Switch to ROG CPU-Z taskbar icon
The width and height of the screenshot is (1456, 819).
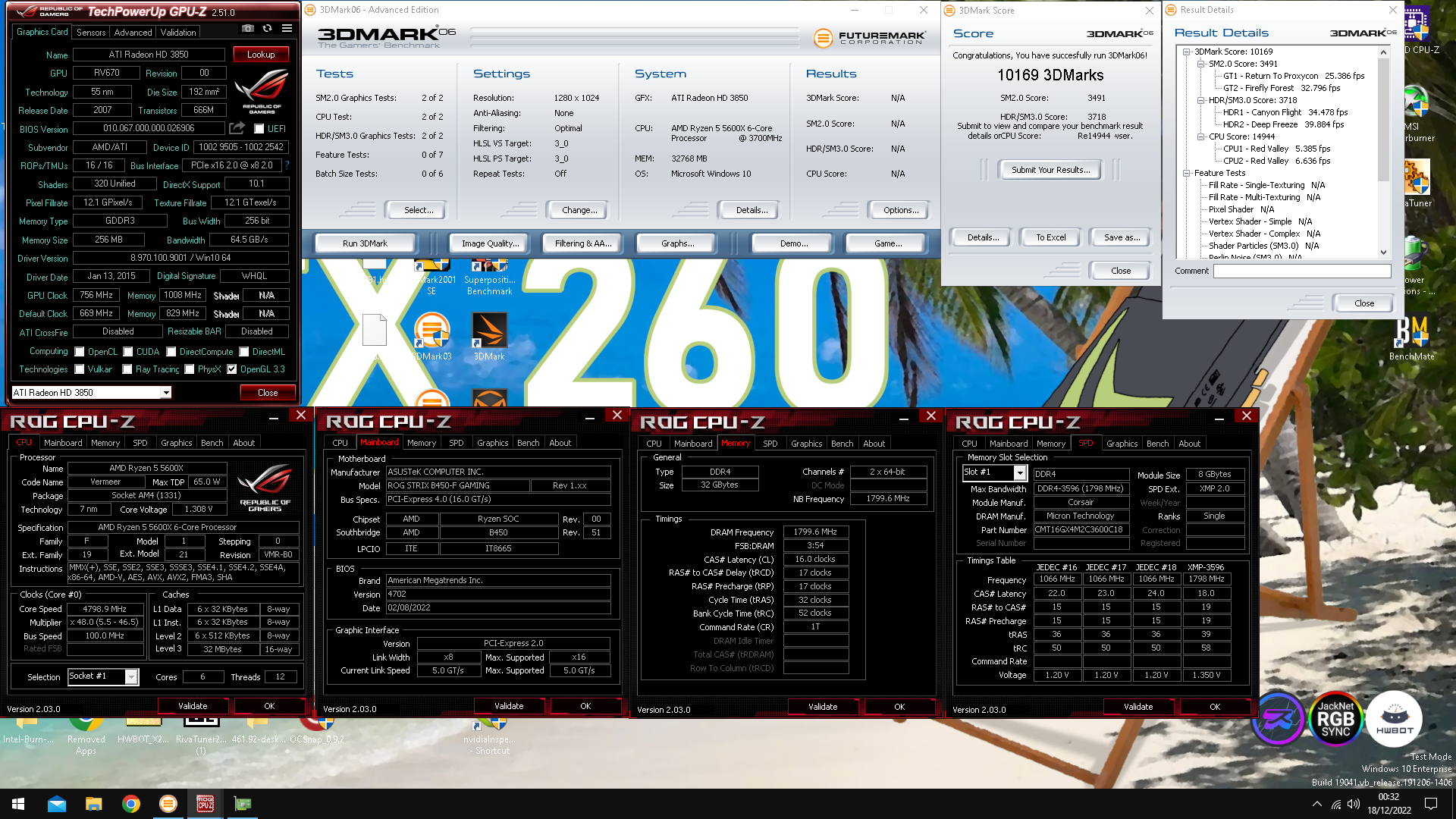205,804
